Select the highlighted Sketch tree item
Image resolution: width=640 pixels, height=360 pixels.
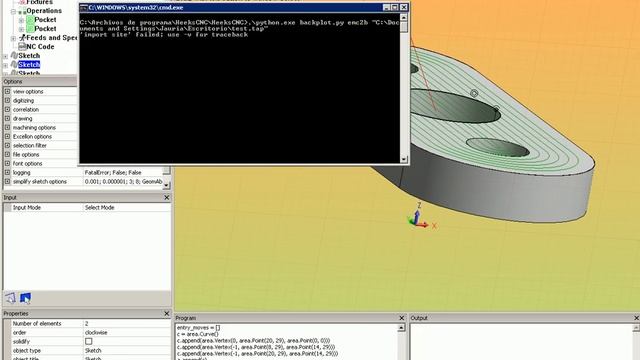[29, 64]
